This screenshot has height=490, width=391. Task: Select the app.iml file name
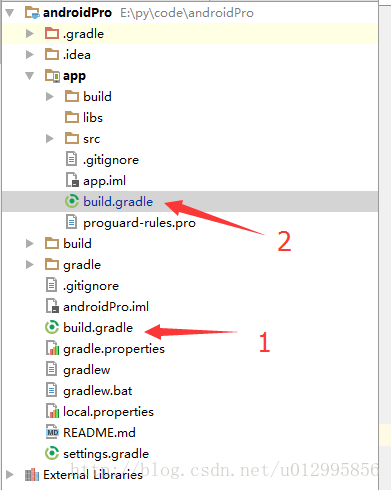[x=104, y=181]
